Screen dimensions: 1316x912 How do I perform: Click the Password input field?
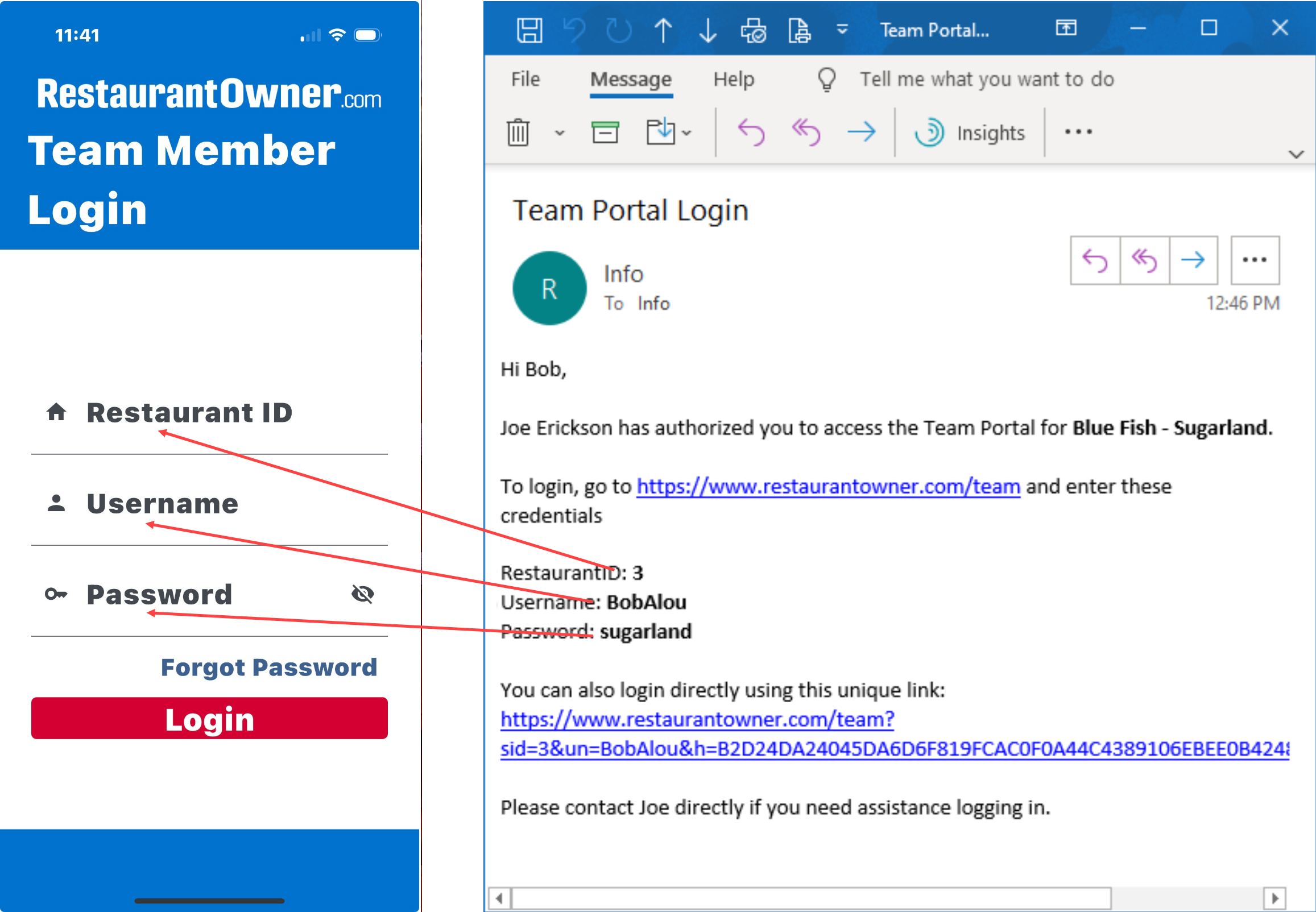click(x=209, y=595)
